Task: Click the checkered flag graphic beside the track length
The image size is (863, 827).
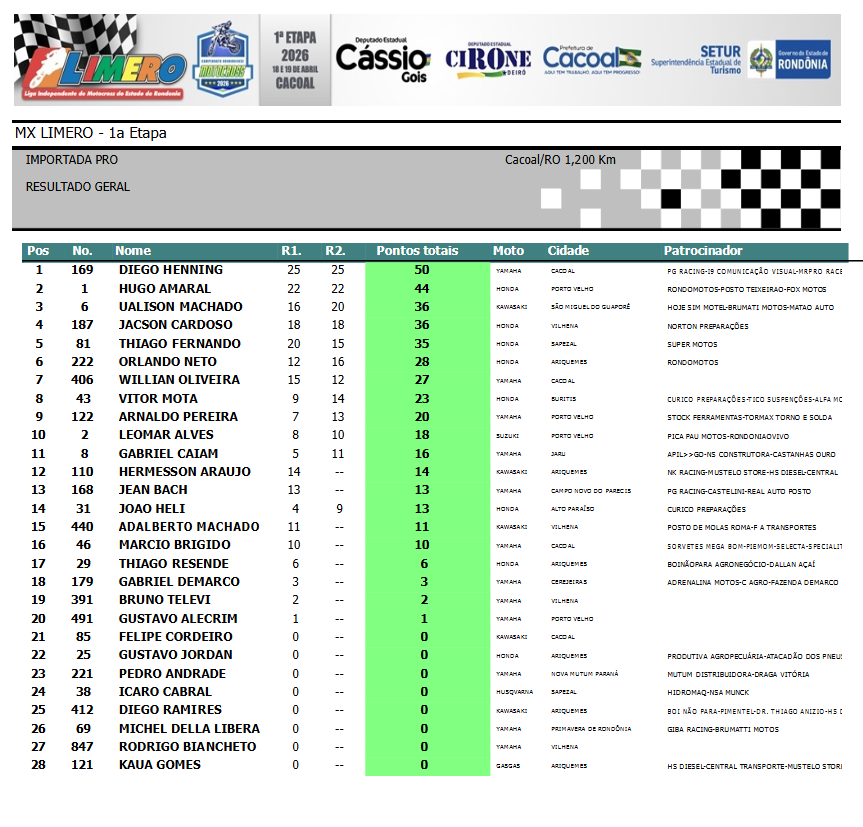Action: (738, 188)
